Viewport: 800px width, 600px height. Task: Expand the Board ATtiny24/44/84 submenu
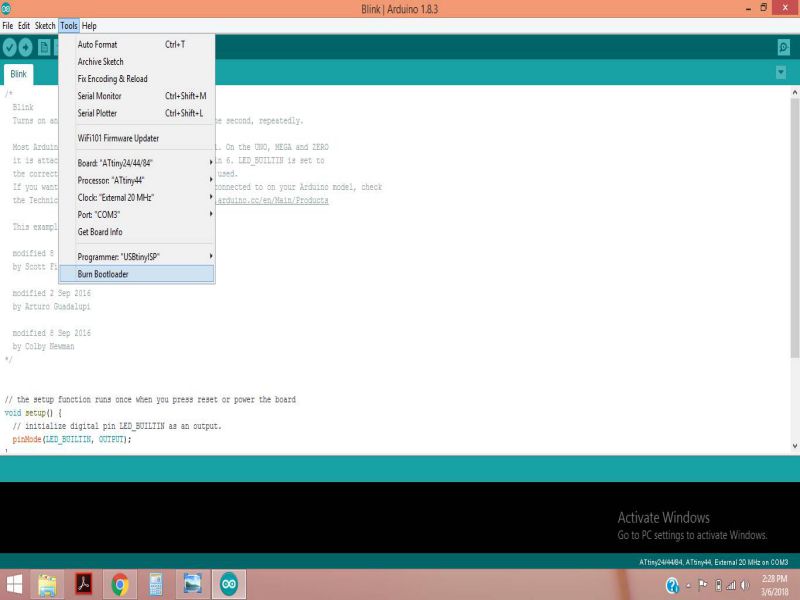click(x=137, y=163)
